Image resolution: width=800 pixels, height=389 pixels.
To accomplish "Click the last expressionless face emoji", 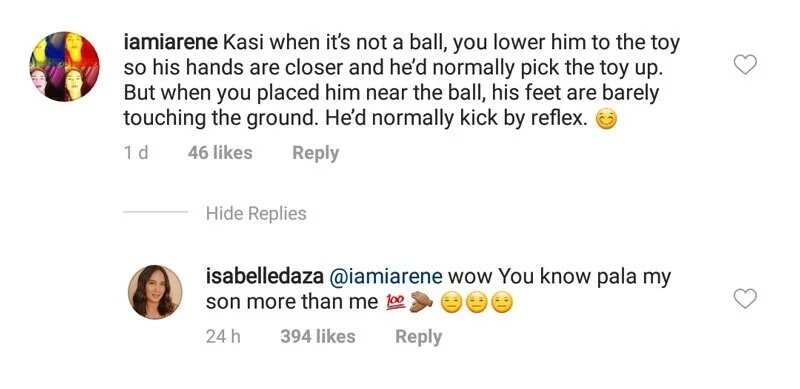I will (502, 303).
